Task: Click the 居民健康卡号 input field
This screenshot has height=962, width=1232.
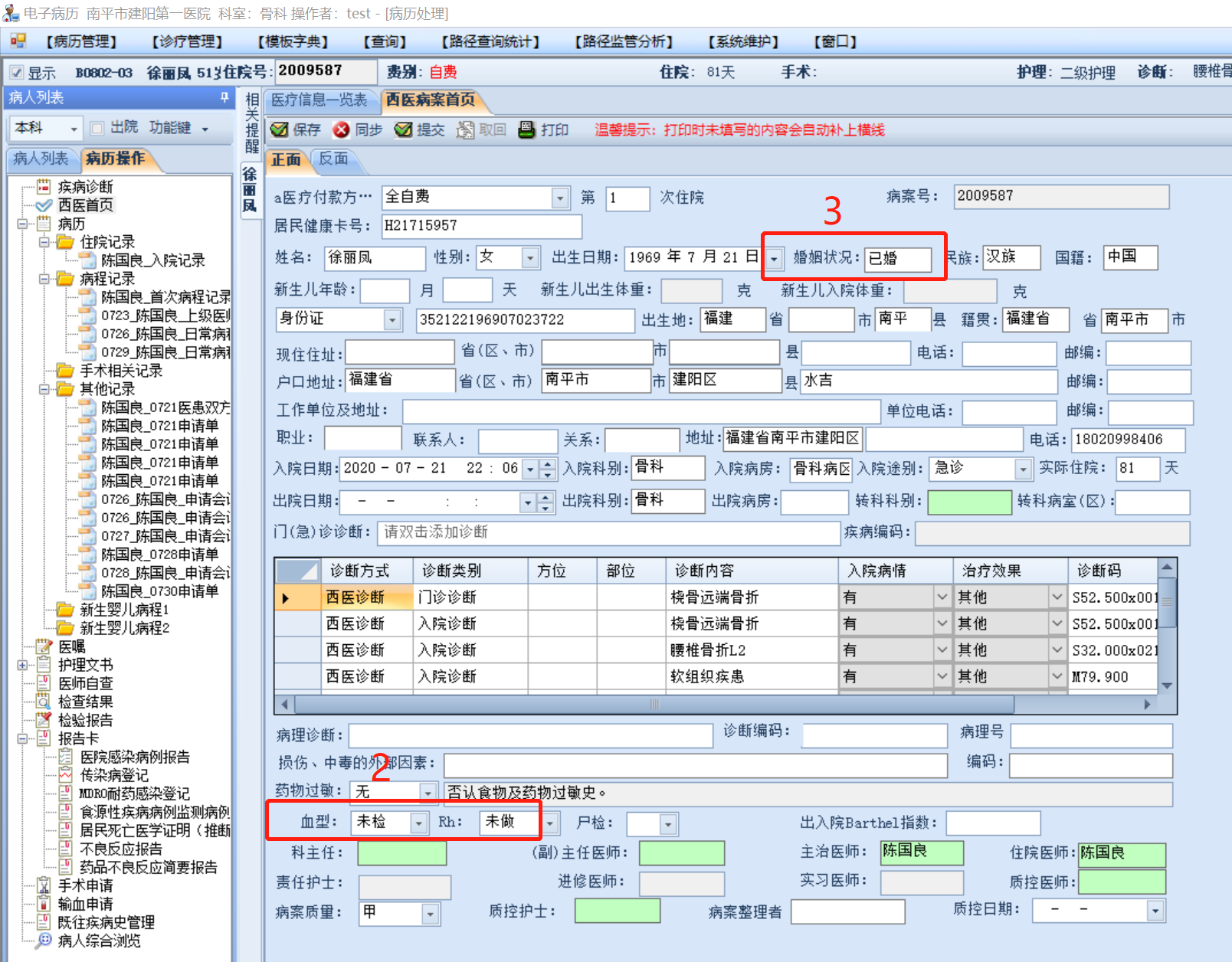Action: coord(481,226)
